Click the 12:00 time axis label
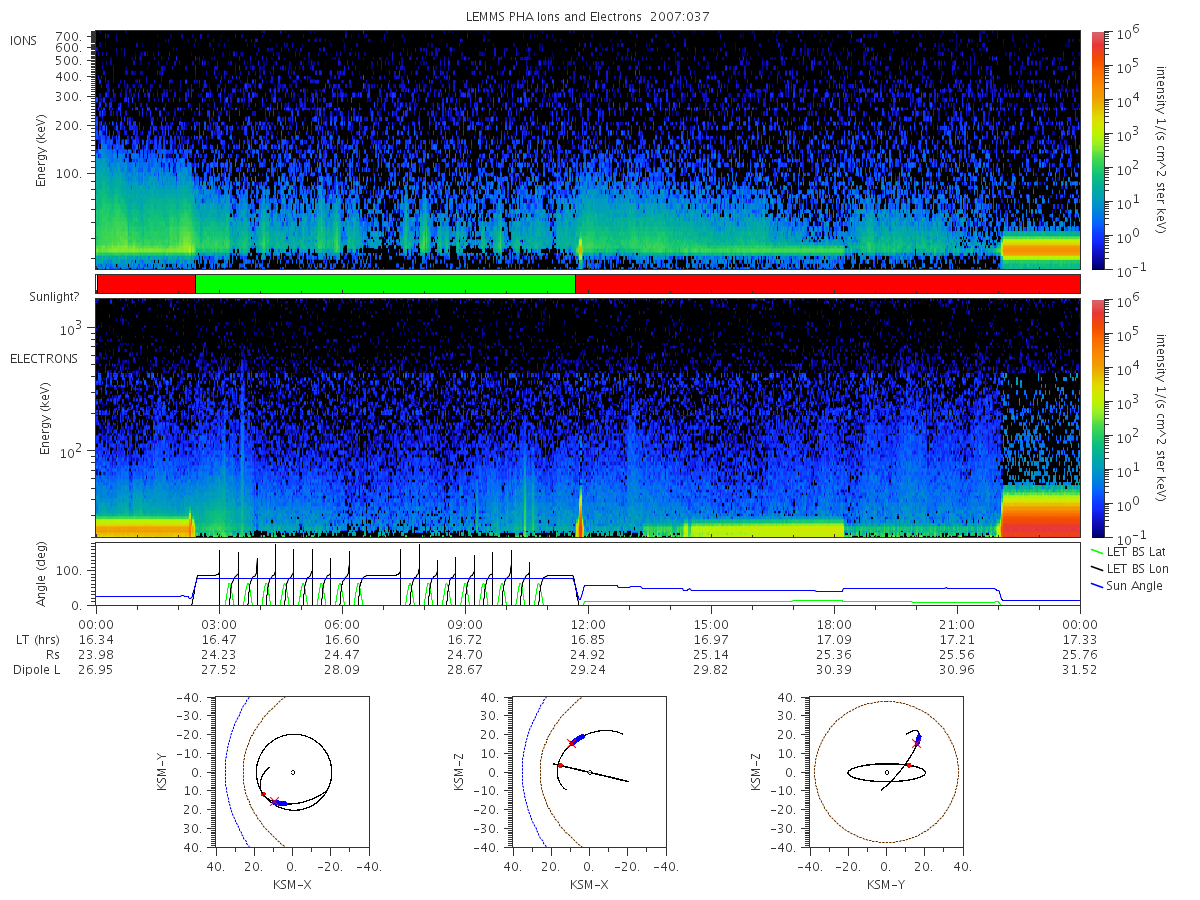 pyautogui.click(x=588, y=623)
